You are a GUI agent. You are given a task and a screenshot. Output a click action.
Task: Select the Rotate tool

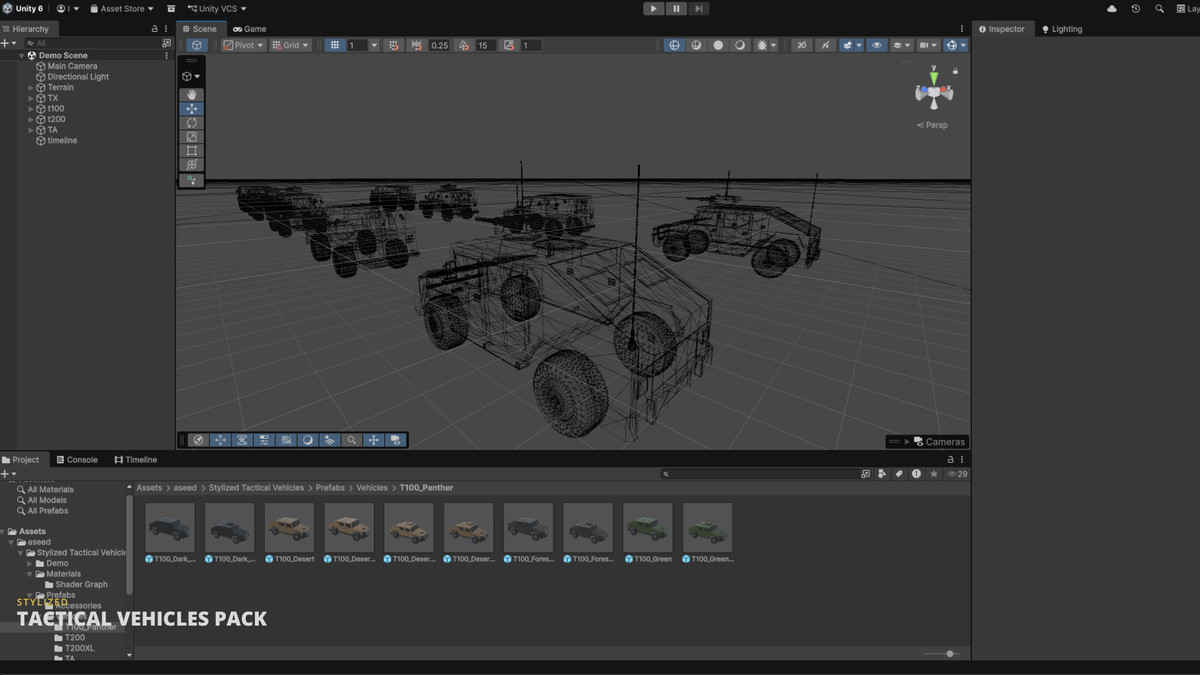pos(191,123)
